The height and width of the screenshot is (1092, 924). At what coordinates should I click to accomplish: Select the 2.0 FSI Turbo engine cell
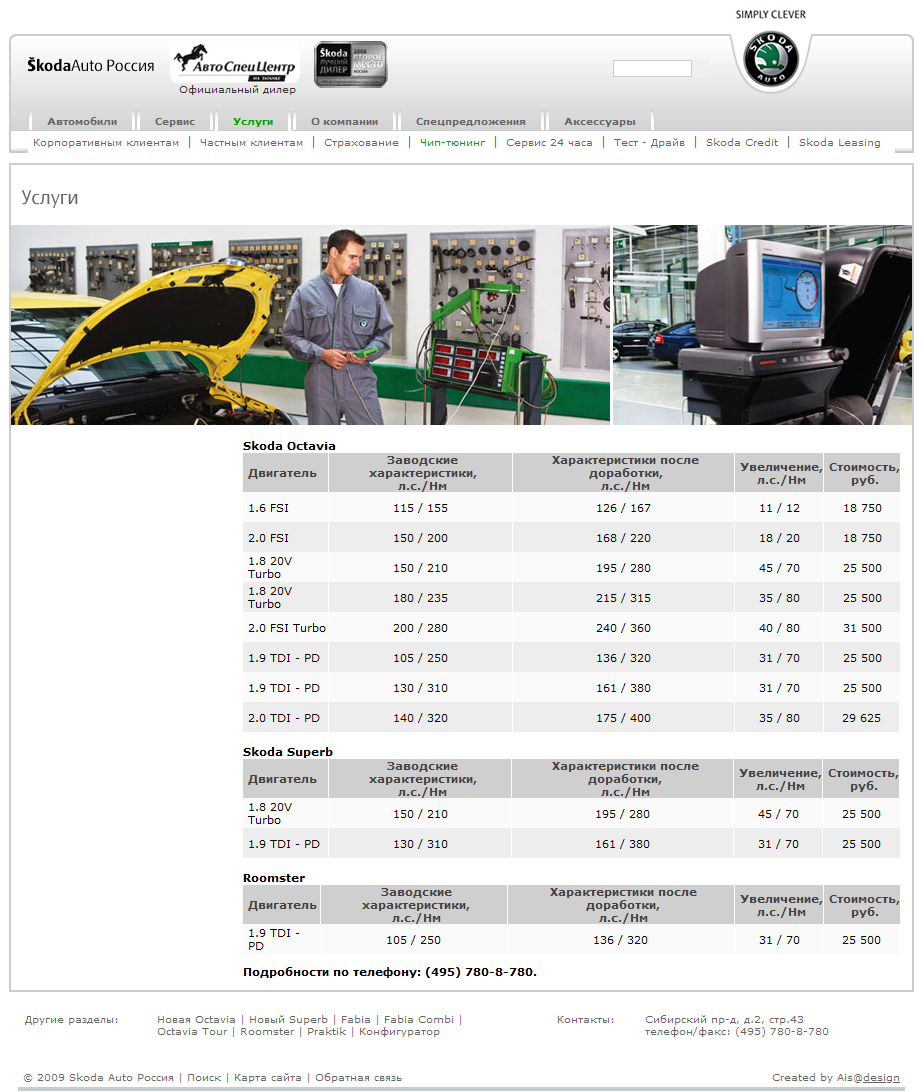pyautogui.click(x=285, y=627)
